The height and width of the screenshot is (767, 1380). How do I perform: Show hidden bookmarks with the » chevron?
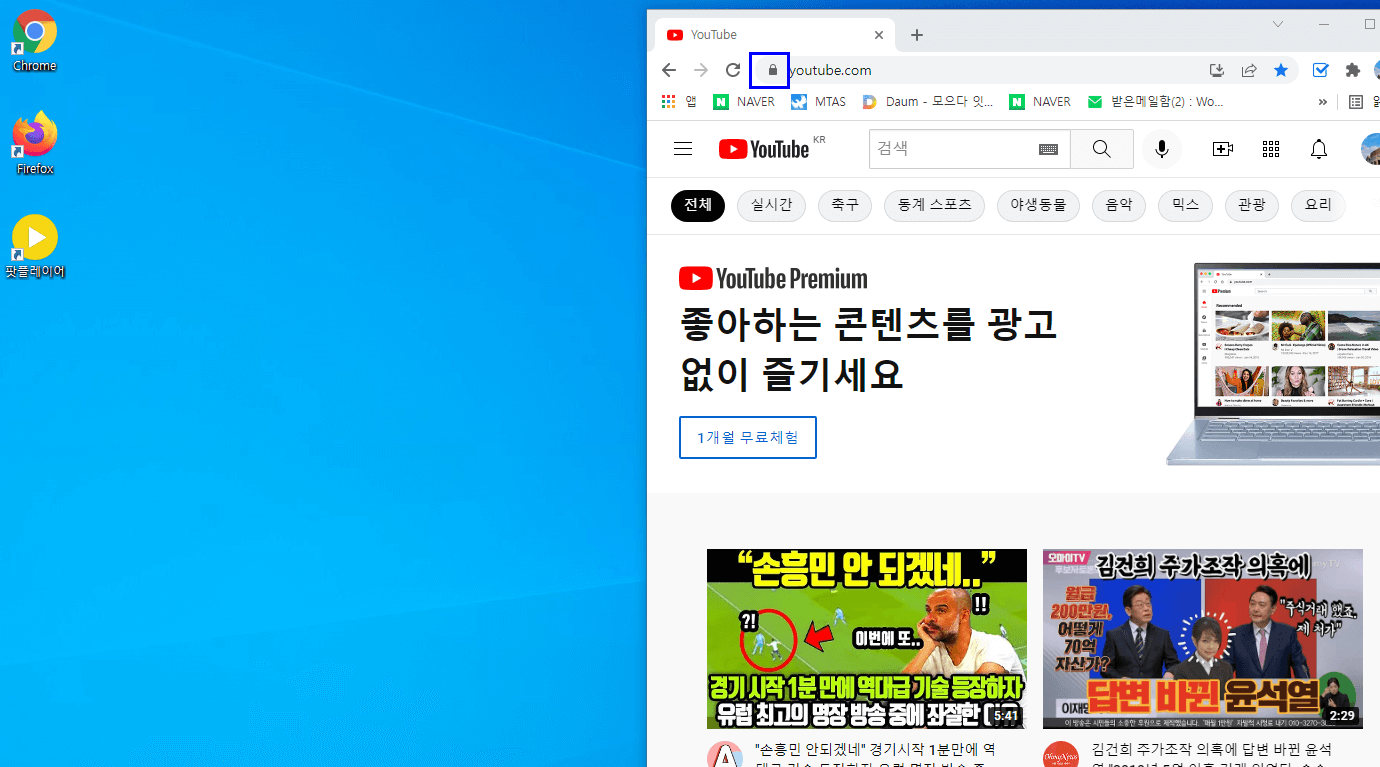(x=1322, y=101)
